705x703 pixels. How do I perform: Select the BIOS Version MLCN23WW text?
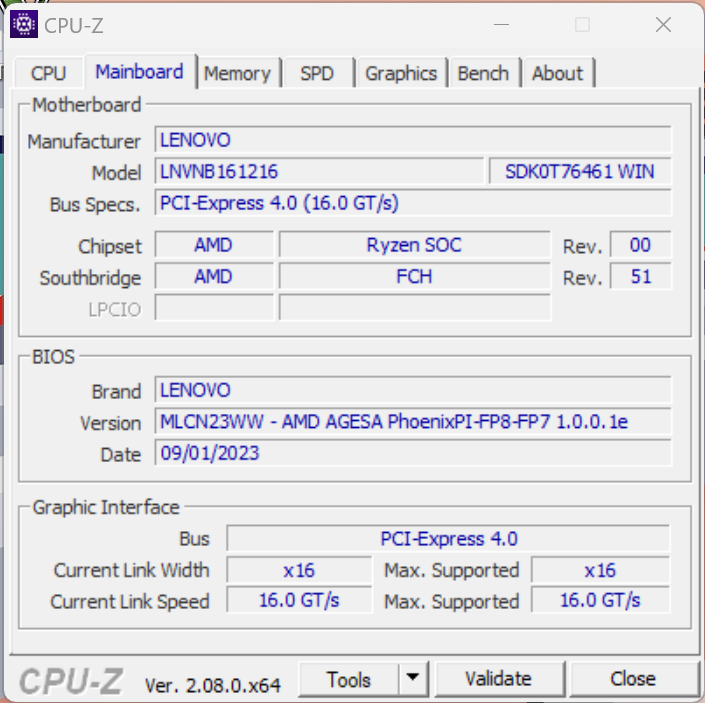pos(413,421)
